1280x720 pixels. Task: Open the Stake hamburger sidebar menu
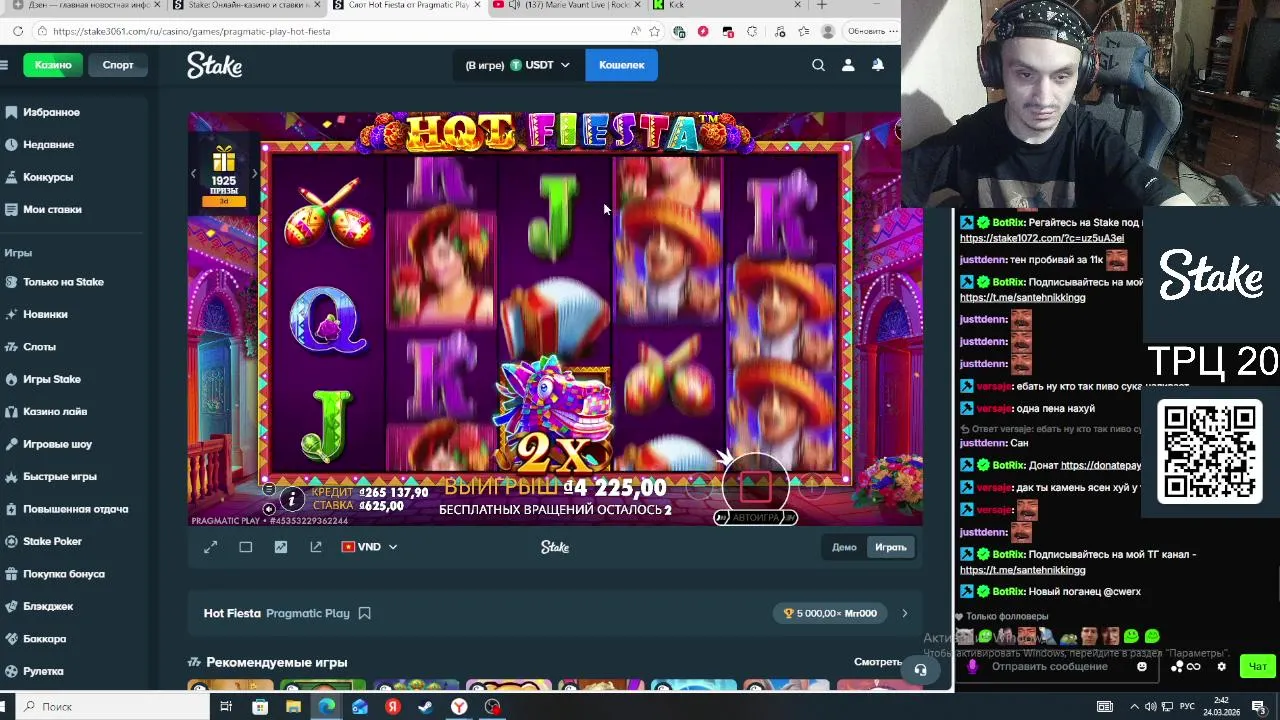click(x=5, y=65)
